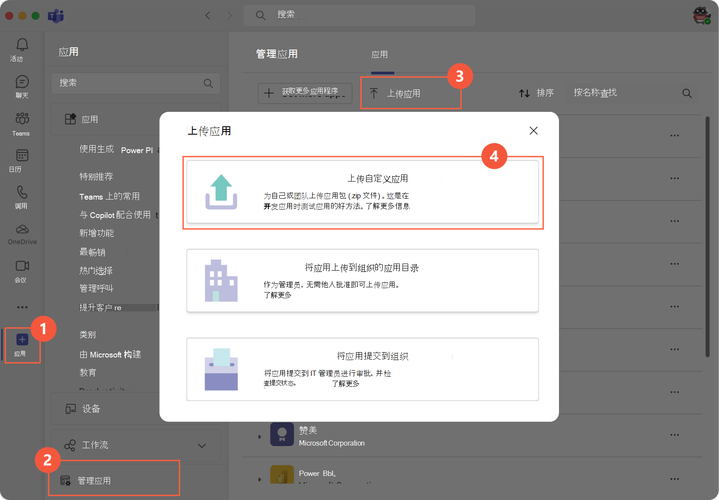
Task: Select the 应用 tab in Manage apps
Action: 379,55
